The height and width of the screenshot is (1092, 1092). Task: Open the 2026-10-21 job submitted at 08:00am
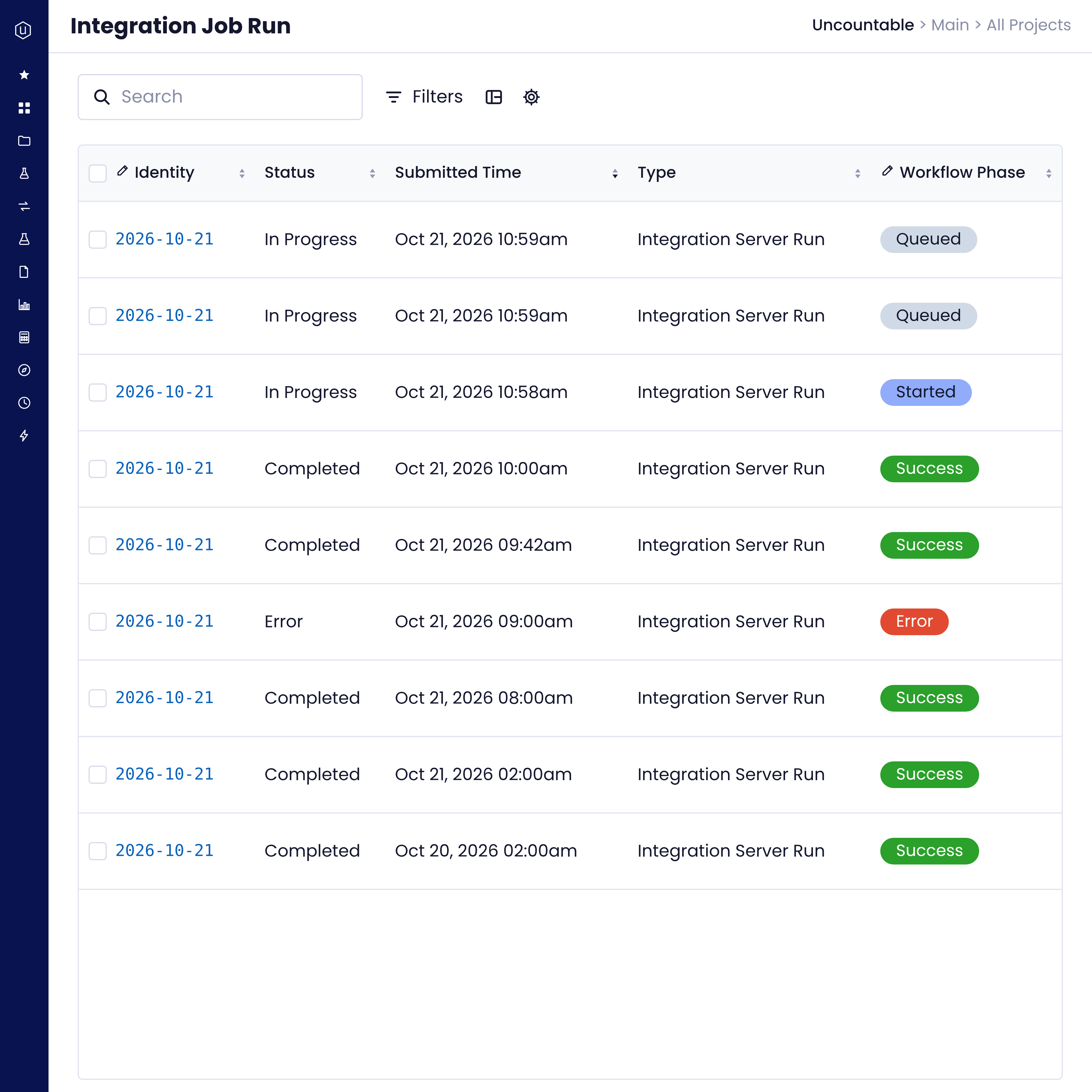tap(164, 698)
